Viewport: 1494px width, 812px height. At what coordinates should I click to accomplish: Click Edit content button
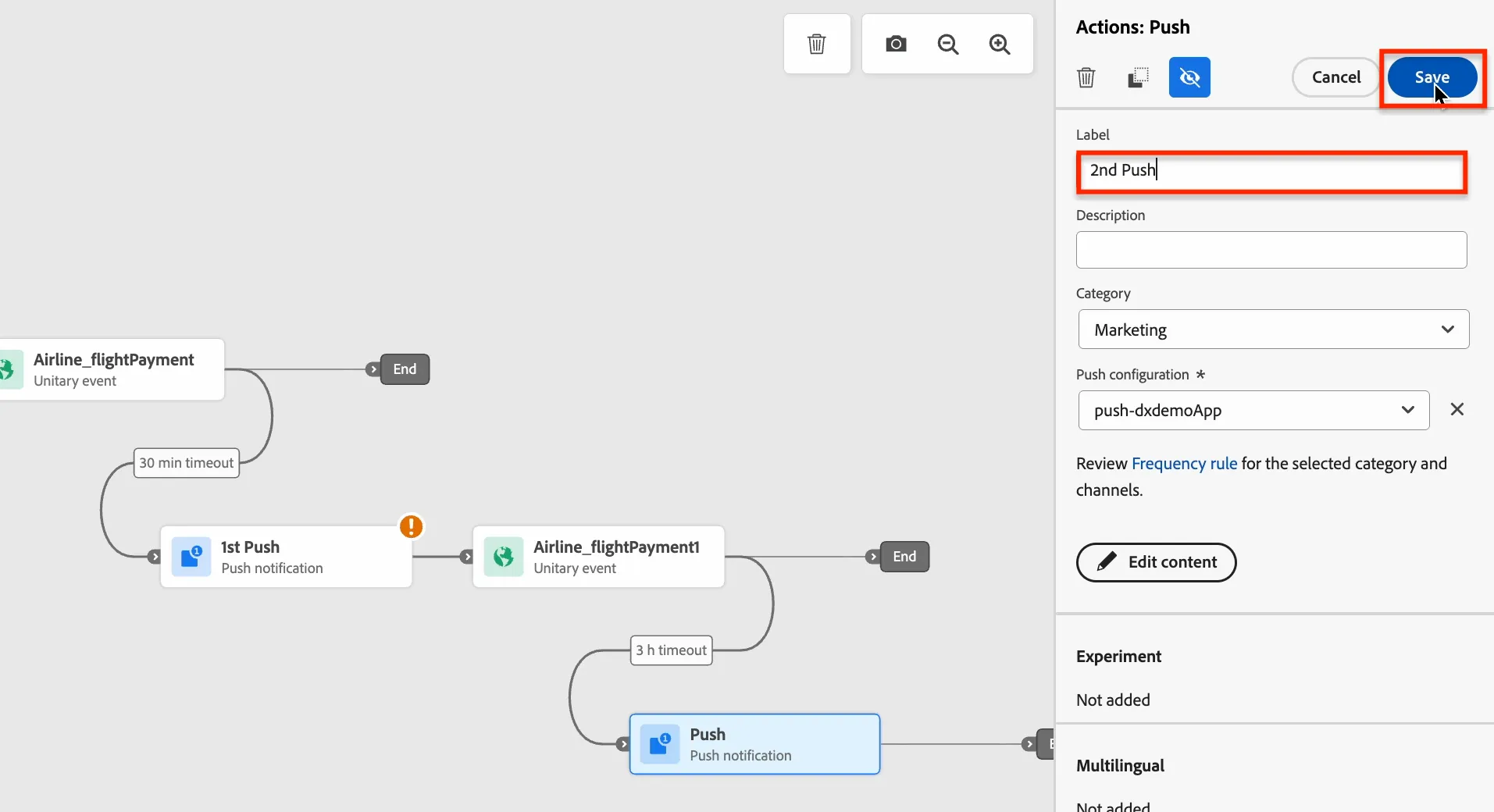(x=1156, y=562)
